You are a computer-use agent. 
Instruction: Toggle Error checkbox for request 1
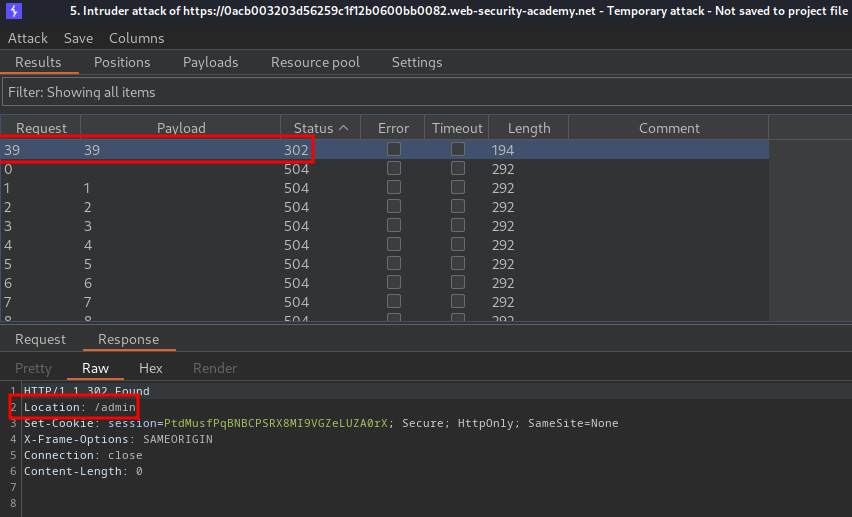394,187
